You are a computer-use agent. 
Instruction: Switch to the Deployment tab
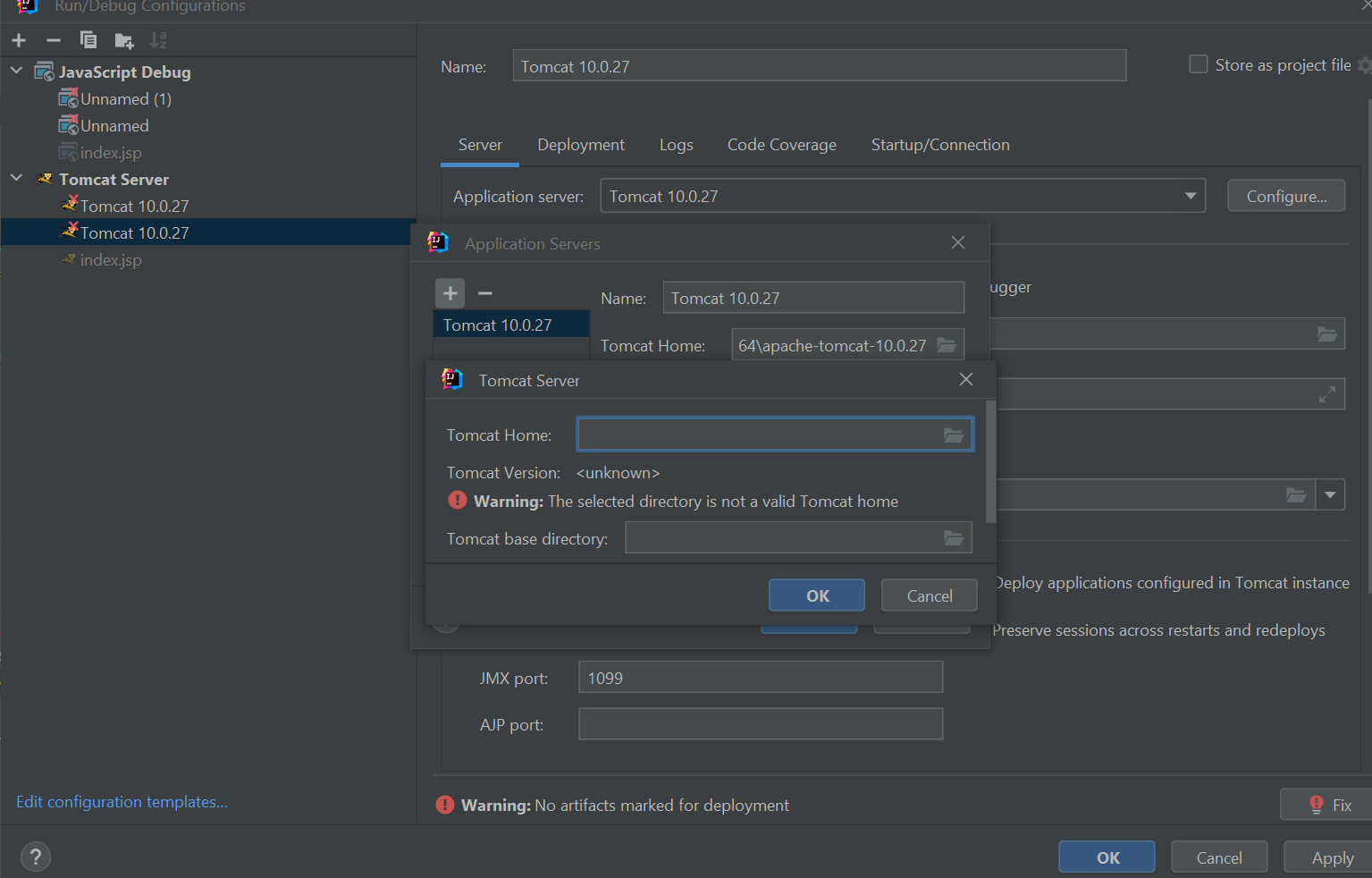pyautogui.click(x=581, y=145)
